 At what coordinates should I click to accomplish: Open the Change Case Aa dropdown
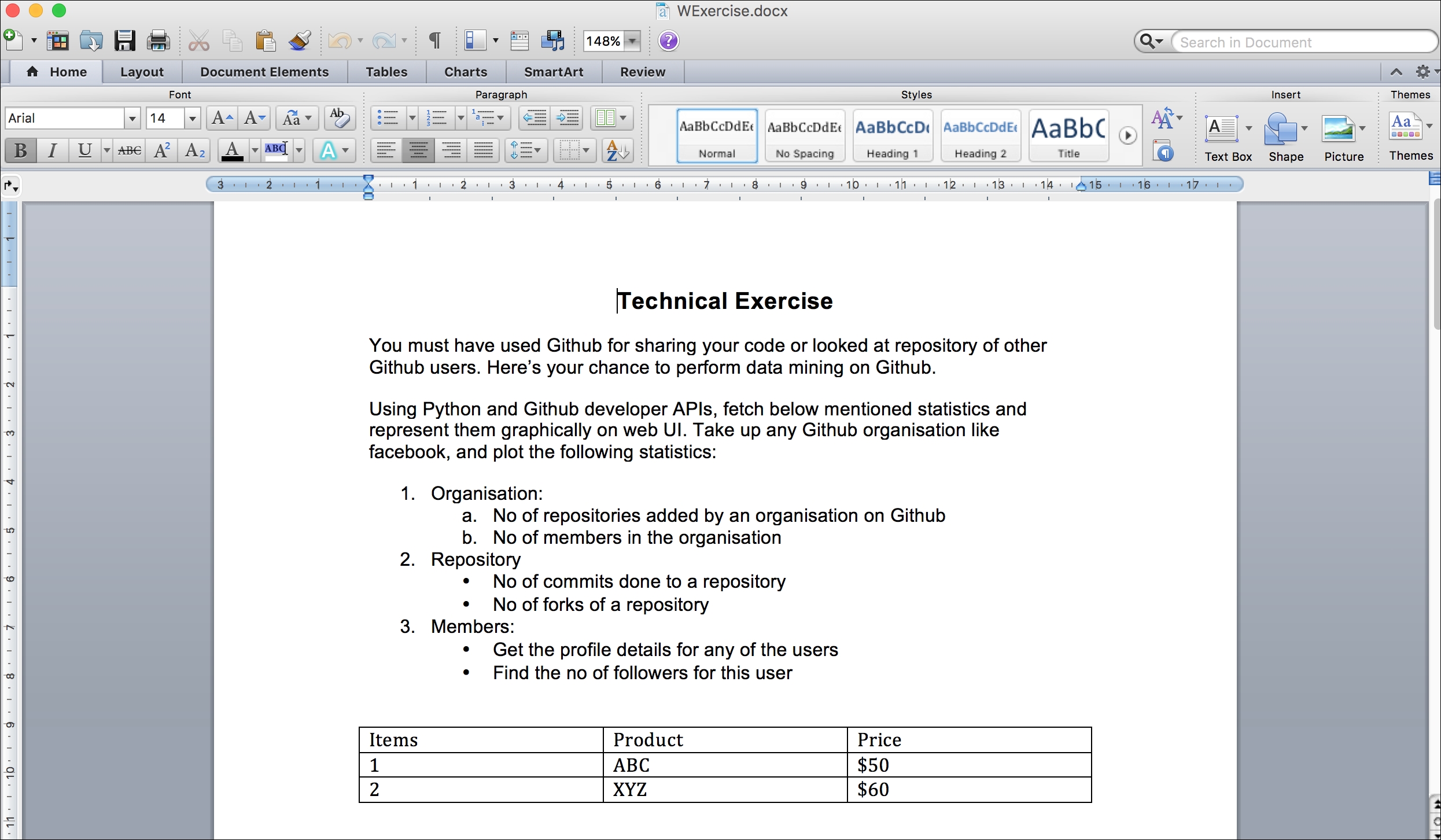click(297, 119)
